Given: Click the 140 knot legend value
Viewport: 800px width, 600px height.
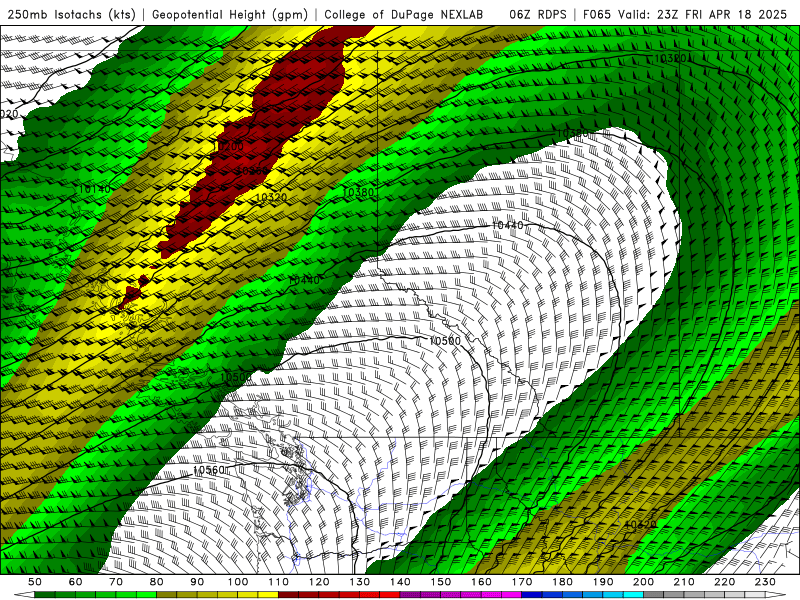Looking at the screenshot, I should tap(400, 582).
